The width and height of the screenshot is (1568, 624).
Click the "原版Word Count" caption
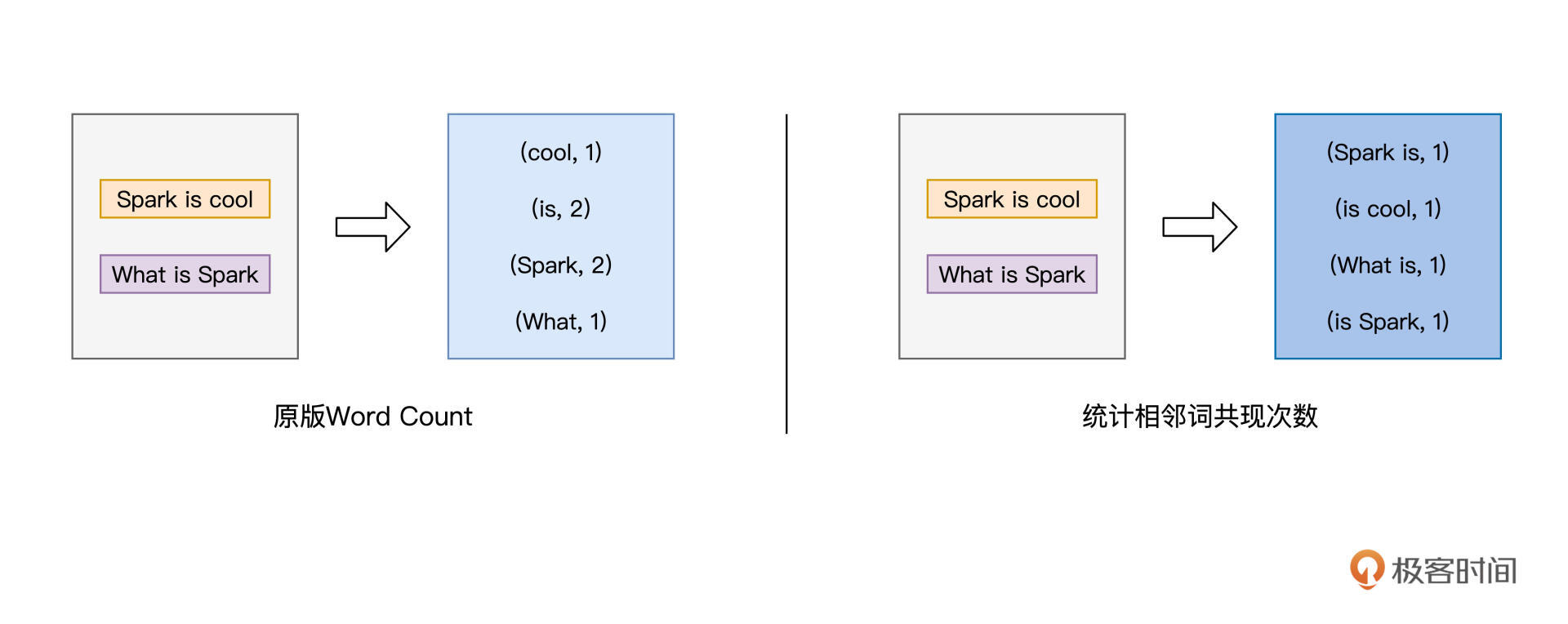372,417
